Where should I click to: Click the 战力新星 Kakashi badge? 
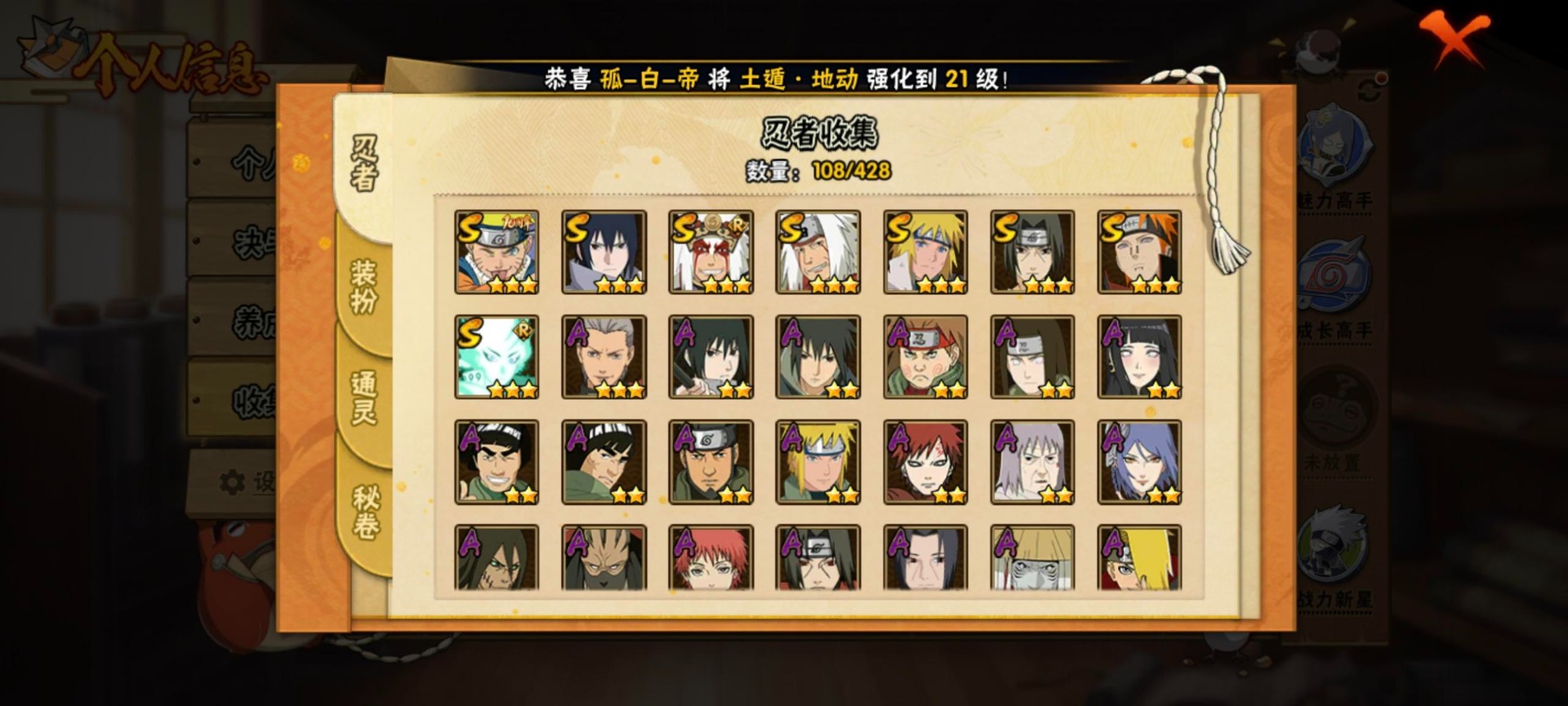pyautogui.click(x=1336, y=557)
